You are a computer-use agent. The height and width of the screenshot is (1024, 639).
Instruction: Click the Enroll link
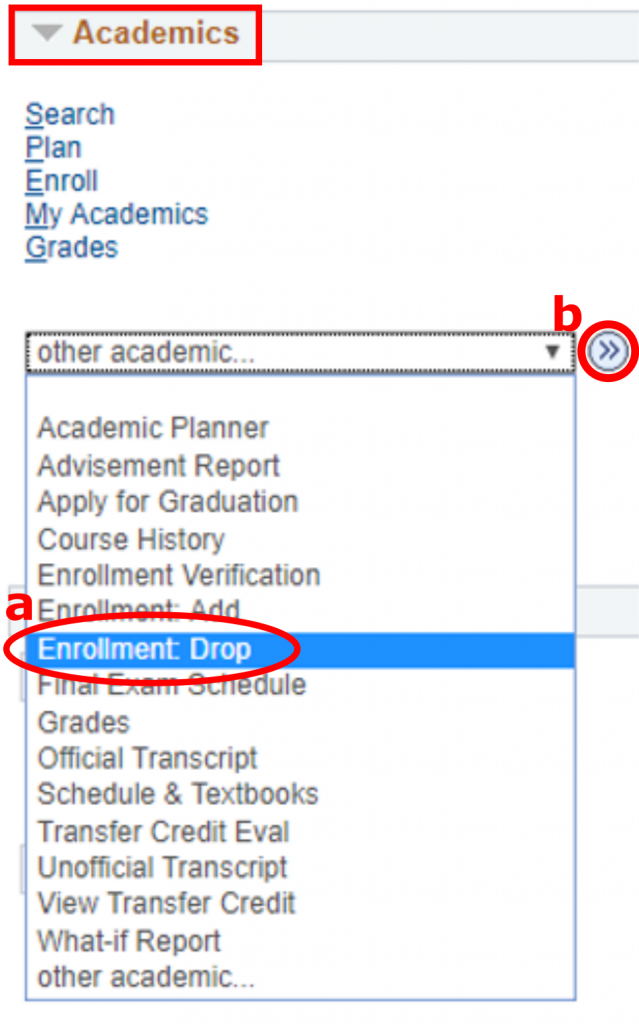[x=62, y=181]
